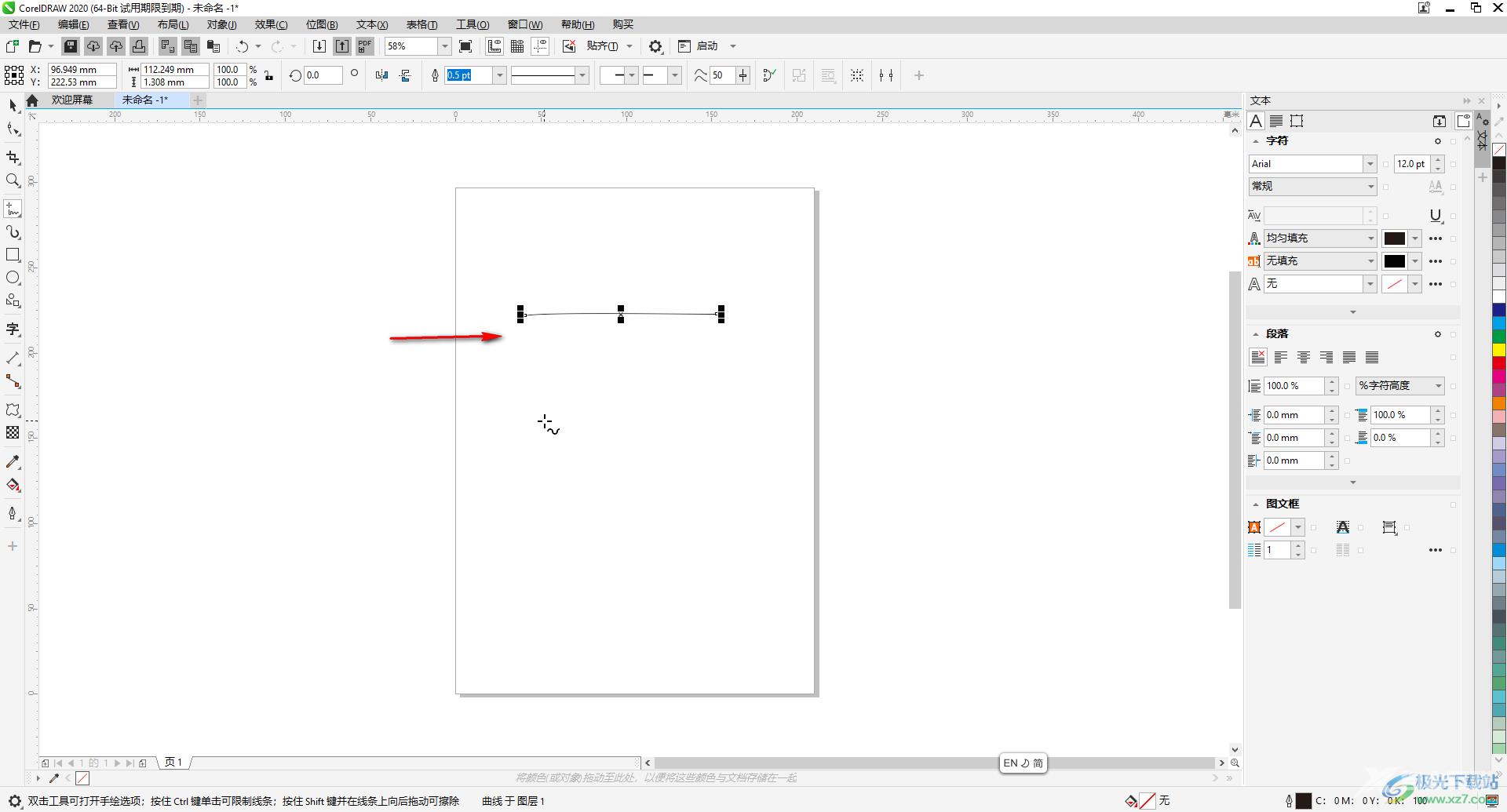The width and height of the screenshot is (1507, 812).
Task: Click the text fill color swatch
Action: coord(1394,239)
